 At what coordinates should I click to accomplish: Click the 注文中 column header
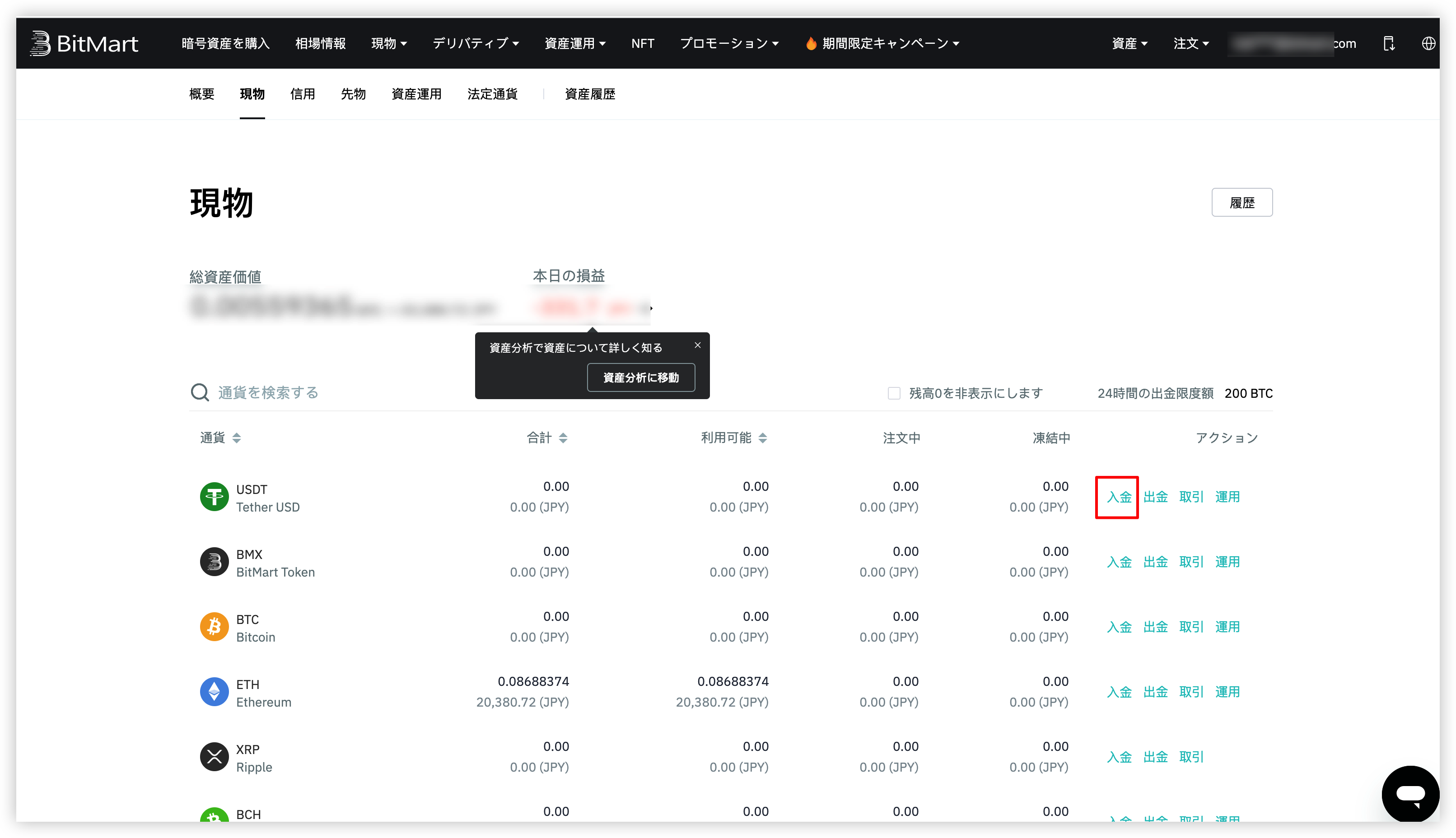pos(902,438)
